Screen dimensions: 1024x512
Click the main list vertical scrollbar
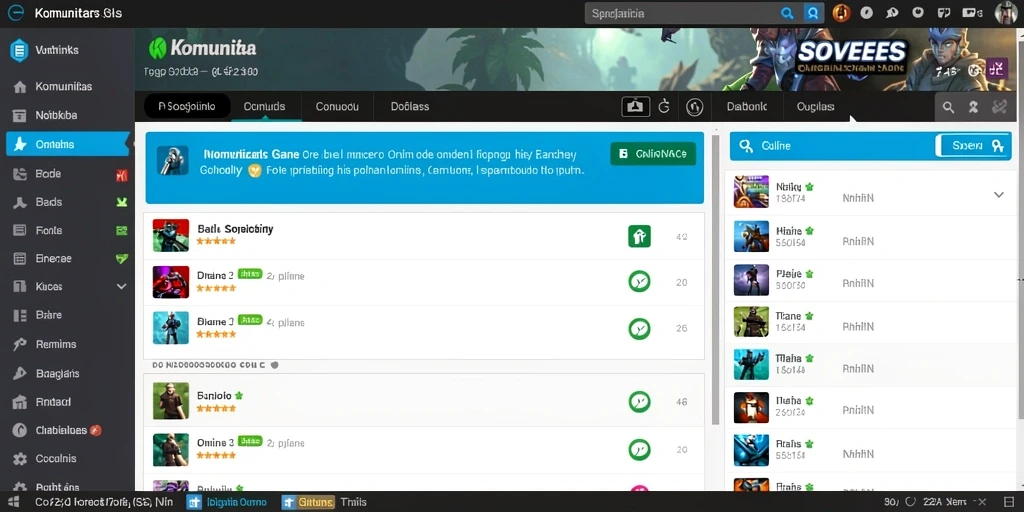coord(715,281)
